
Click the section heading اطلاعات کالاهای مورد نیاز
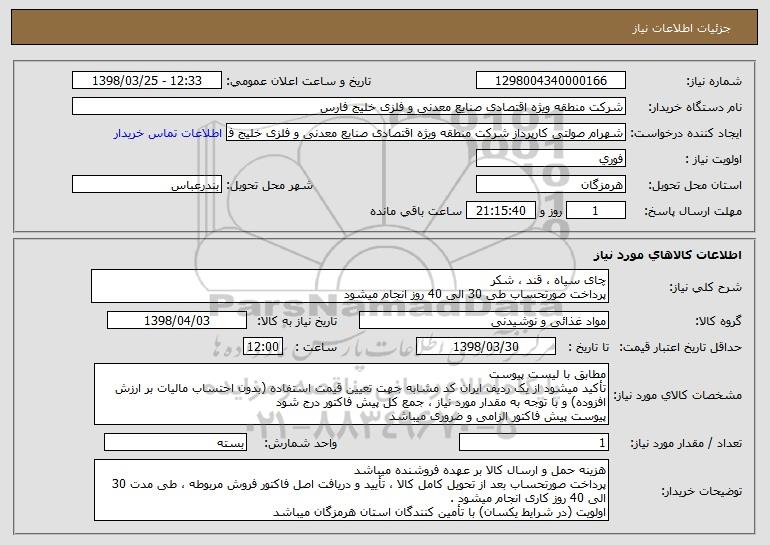[x=667, y=255]
